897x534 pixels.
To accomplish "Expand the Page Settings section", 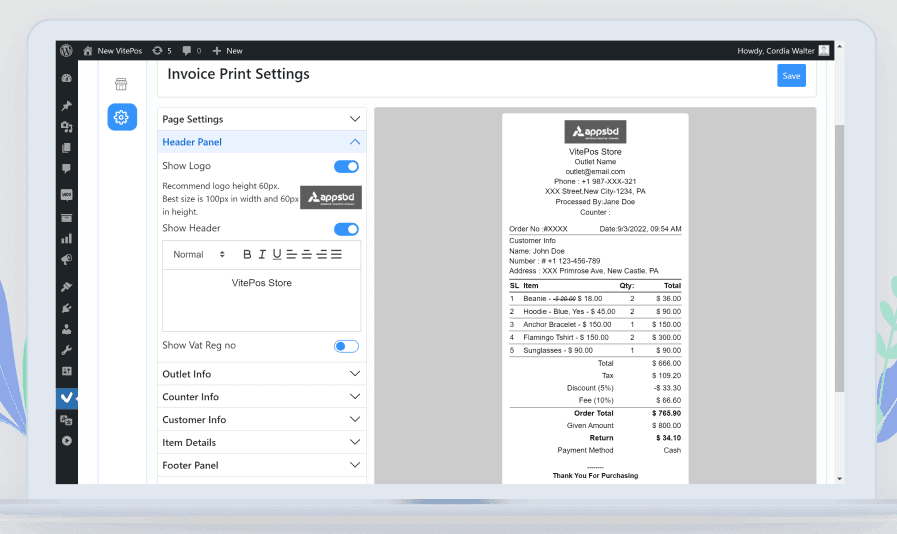I will click(x=262, y=119).
